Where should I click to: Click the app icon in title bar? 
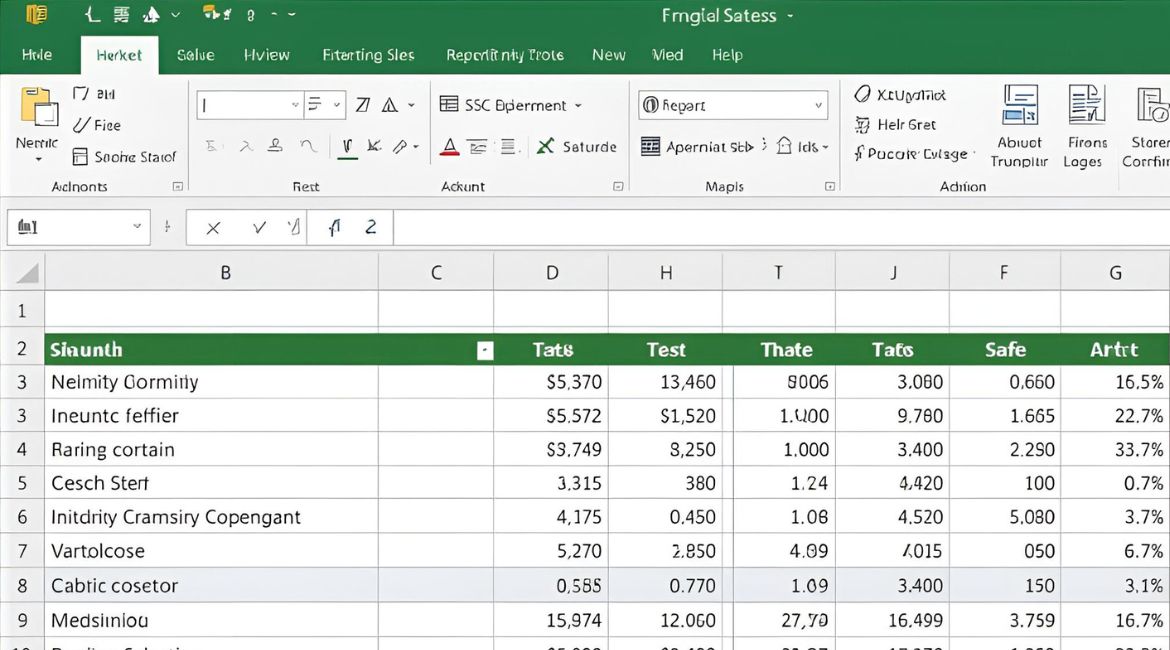[x=36, y=14]
